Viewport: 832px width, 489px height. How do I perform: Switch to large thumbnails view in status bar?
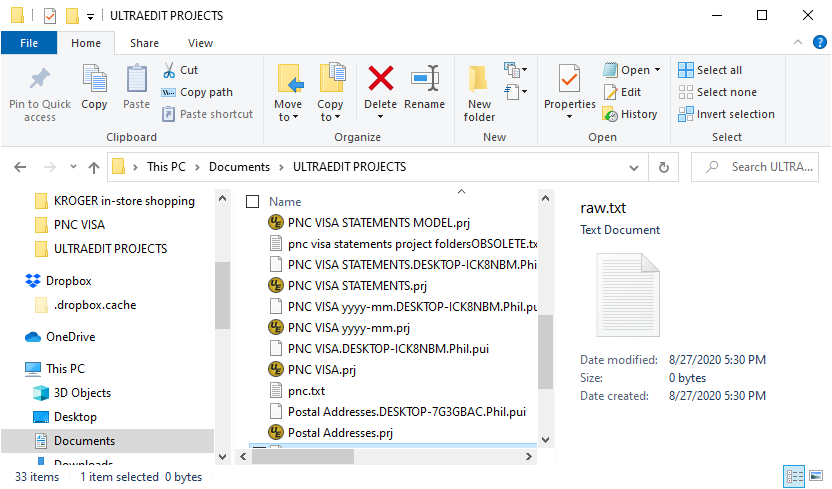(816, 476)
